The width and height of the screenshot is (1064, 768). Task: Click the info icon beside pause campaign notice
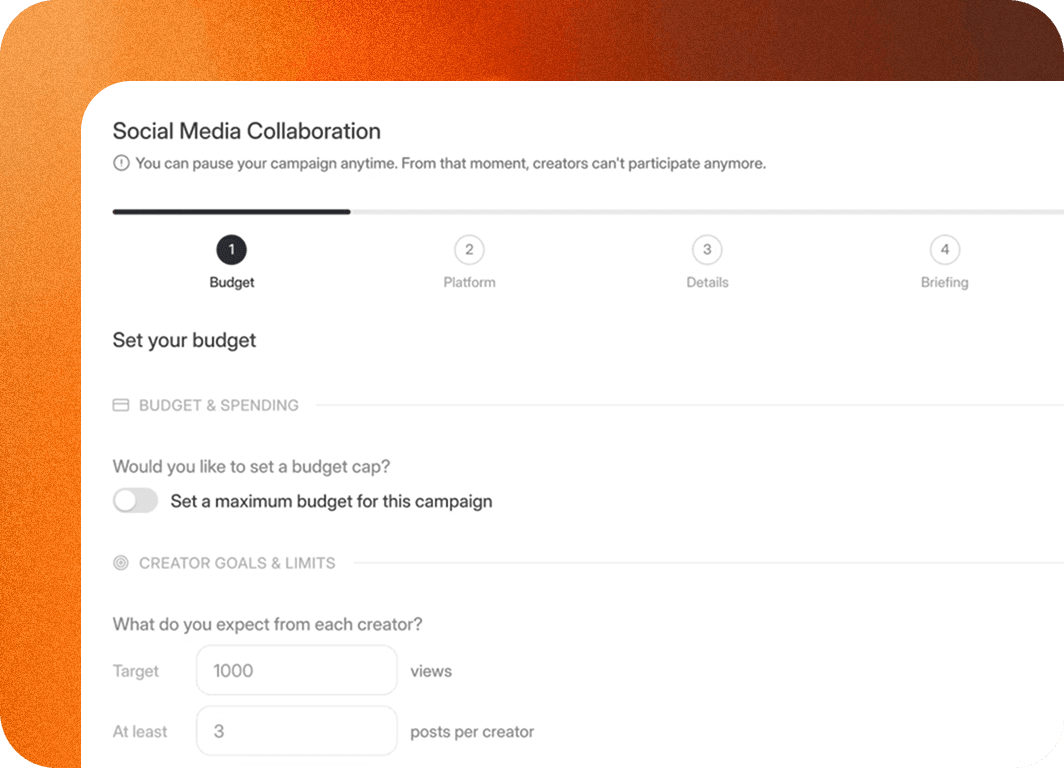(x=121, y=164)
